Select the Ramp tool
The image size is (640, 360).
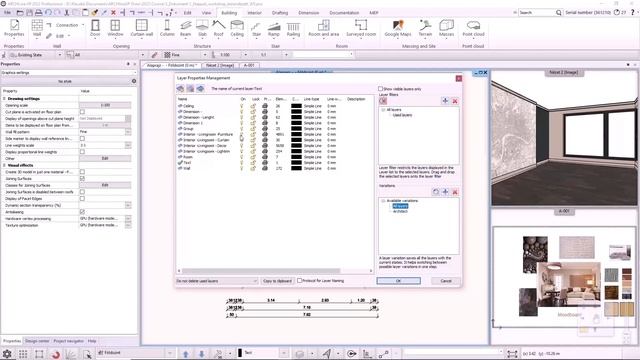coord(274,28)
